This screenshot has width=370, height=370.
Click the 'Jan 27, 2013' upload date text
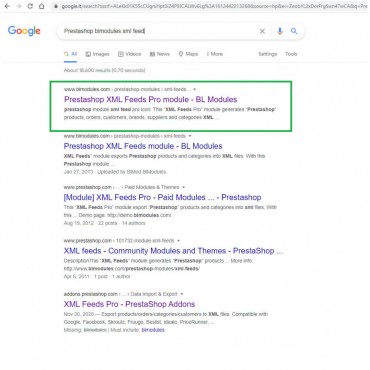[78, 172]
